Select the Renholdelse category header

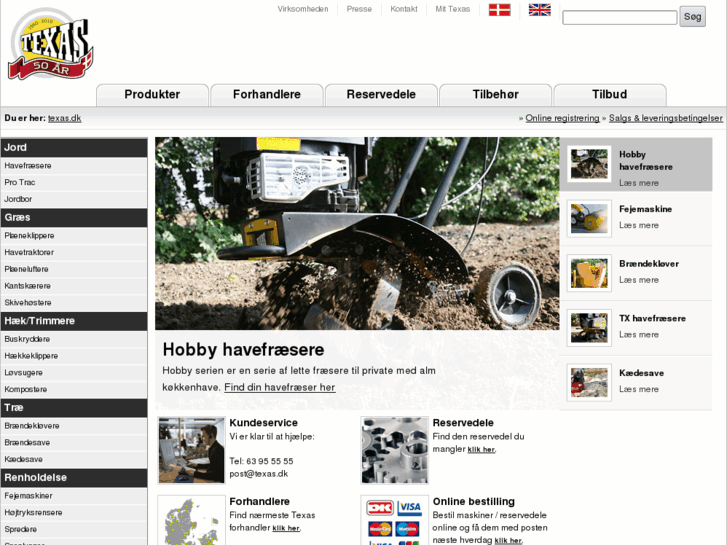click(74, 478)
